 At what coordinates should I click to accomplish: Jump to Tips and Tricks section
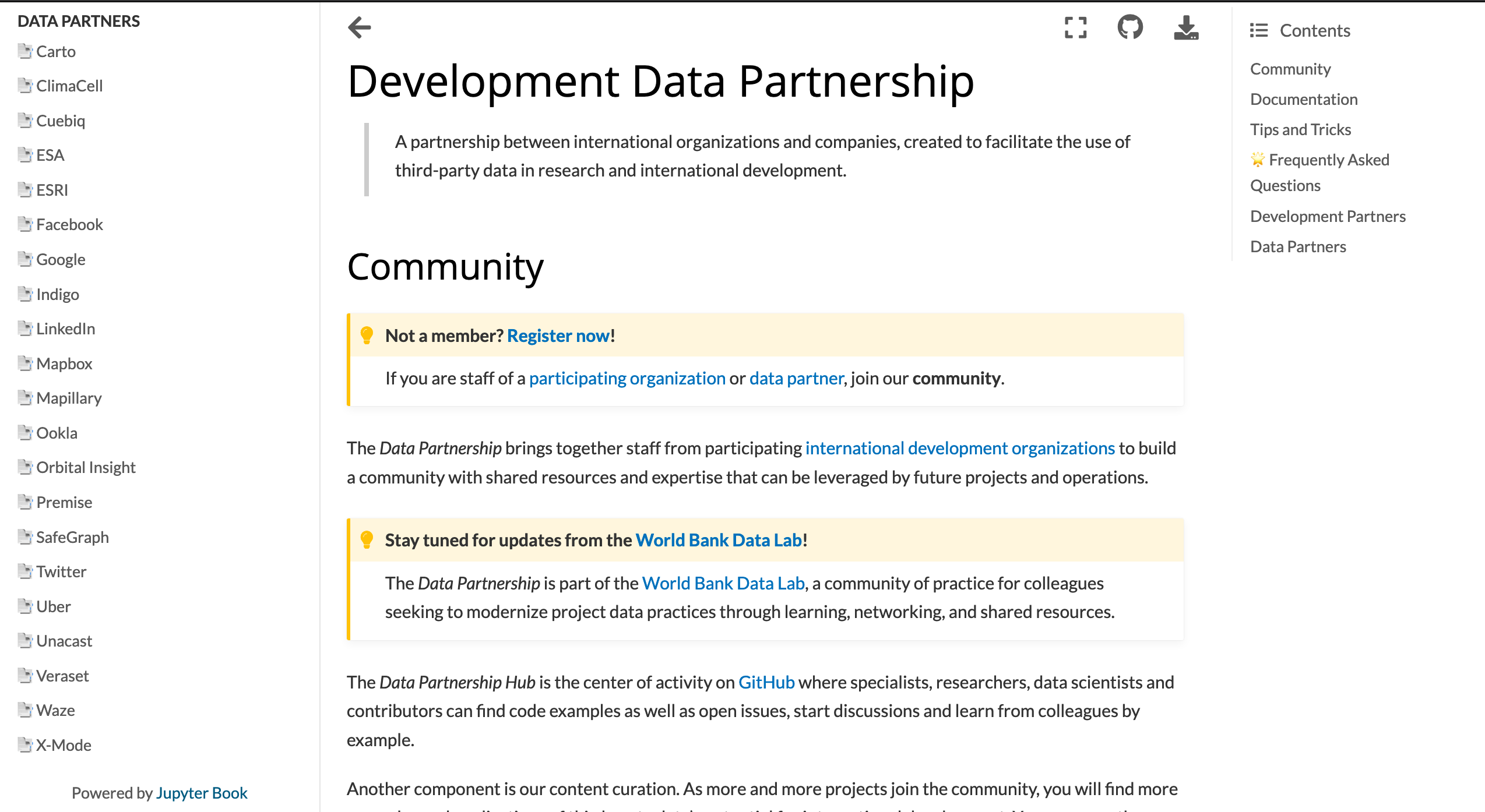point(1300,129)
